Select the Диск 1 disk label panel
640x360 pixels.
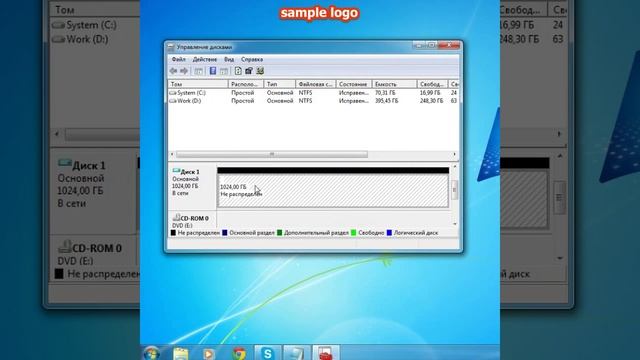(192, 187)
